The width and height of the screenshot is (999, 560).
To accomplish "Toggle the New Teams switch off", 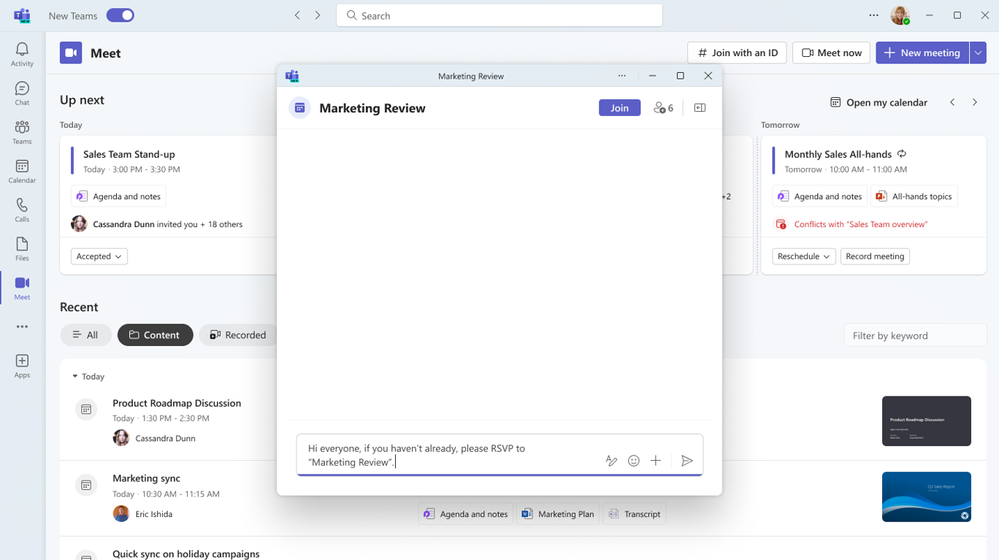I will tap(120, 15).
